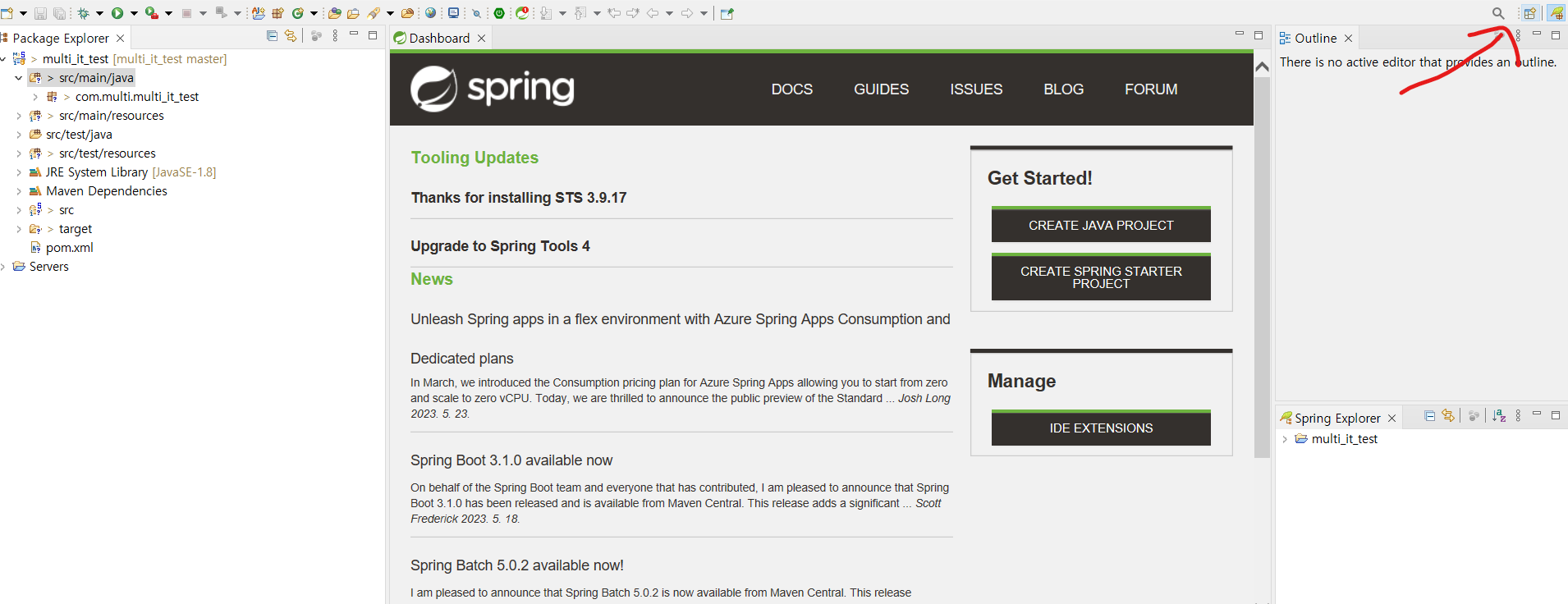Click the Search flashlight toolbar icon

pos(374,13)
